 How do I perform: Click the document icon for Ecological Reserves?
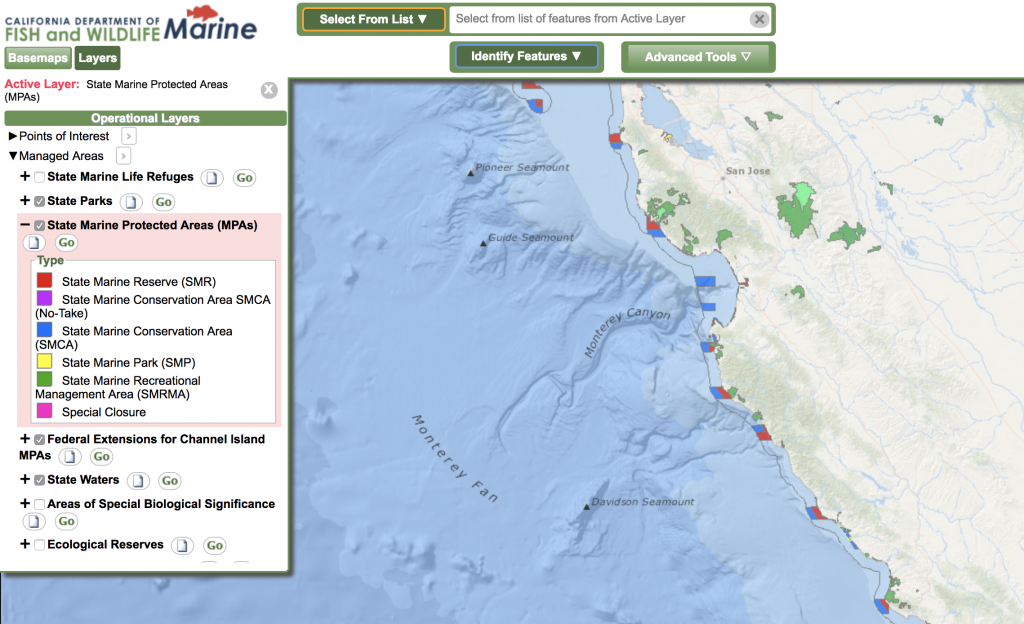pos(182,546)
